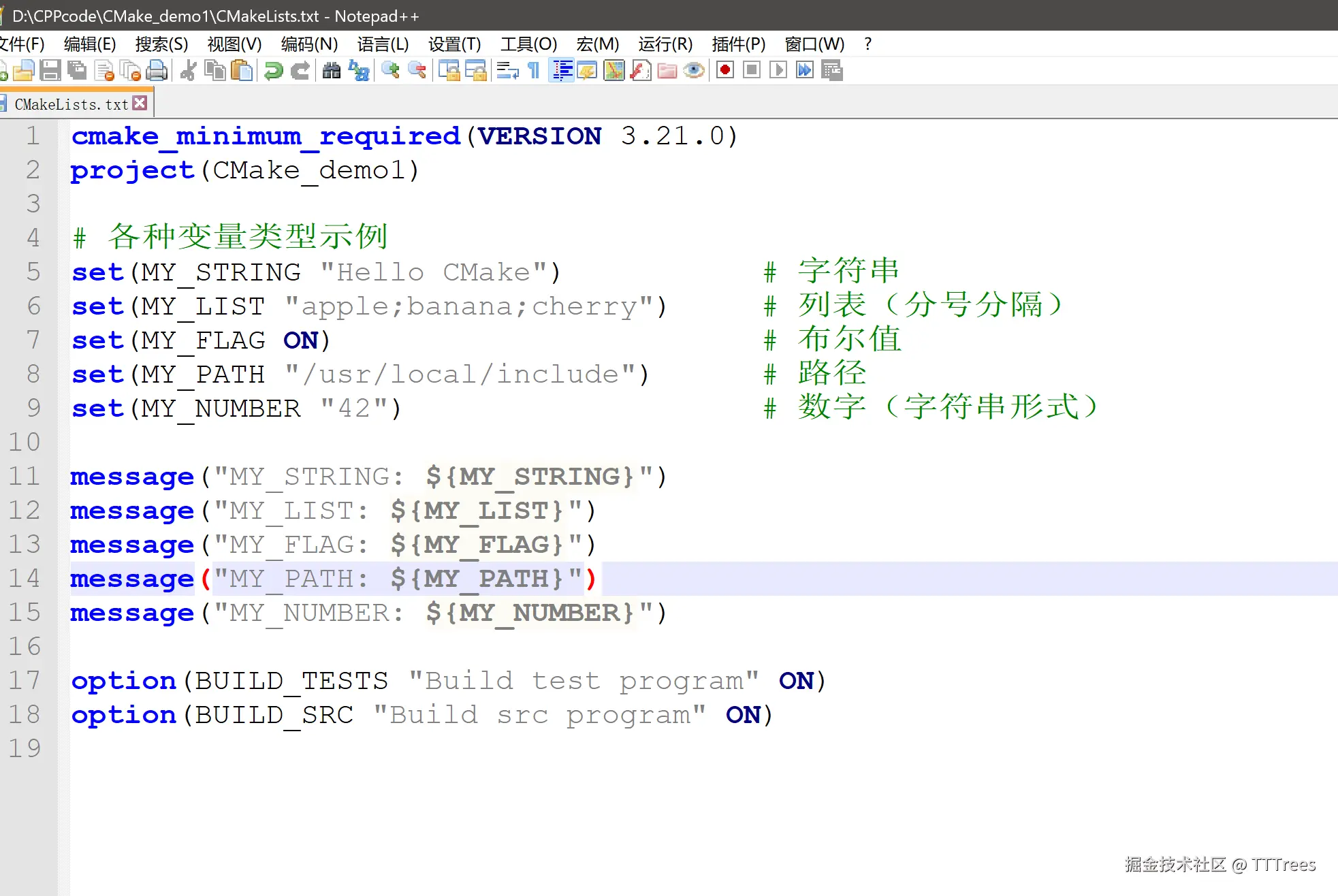Click the Zoom in magnifier icon

pos(390,70)
